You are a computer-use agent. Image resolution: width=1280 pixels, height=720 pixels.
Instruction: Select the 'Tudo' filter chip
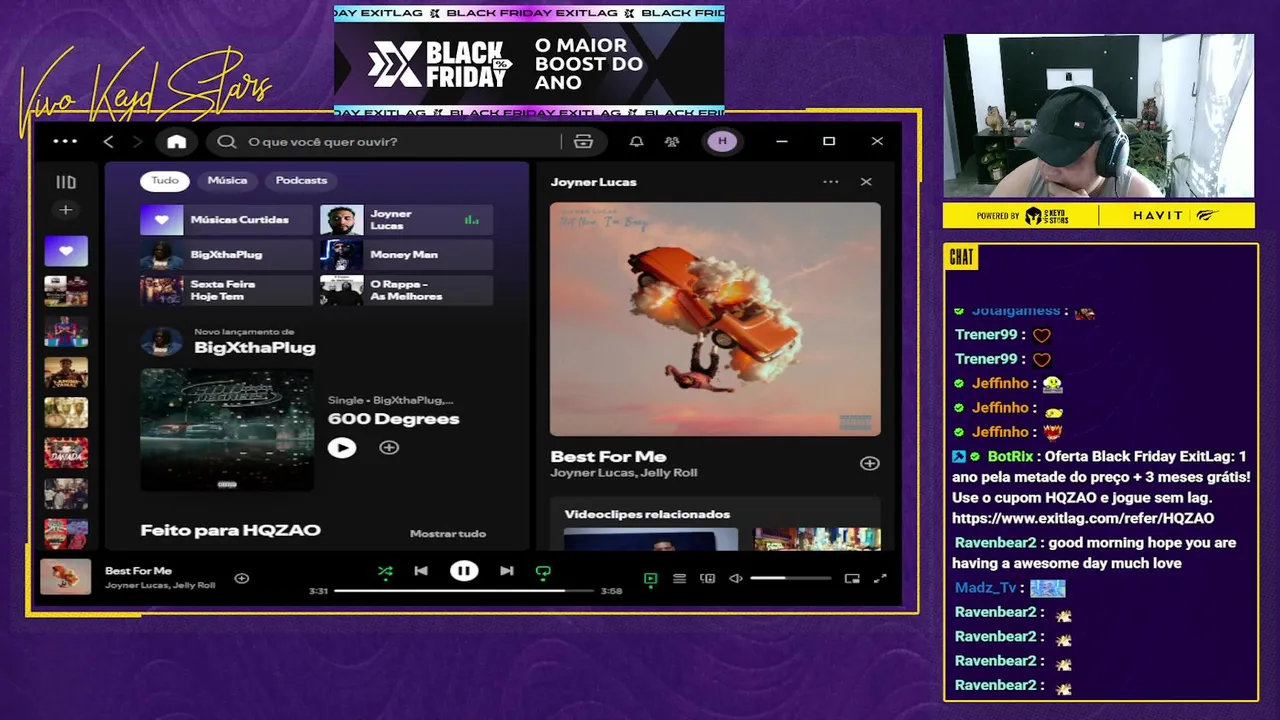165,180
